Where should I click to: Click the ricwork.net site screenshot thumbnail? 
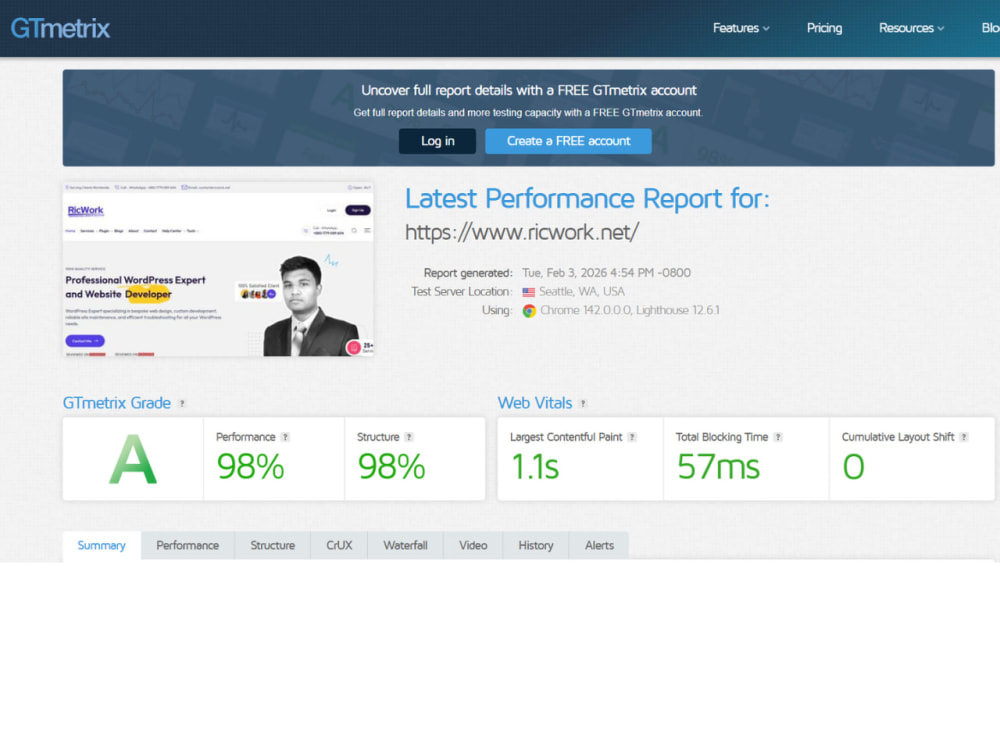[x=218, y=269]
